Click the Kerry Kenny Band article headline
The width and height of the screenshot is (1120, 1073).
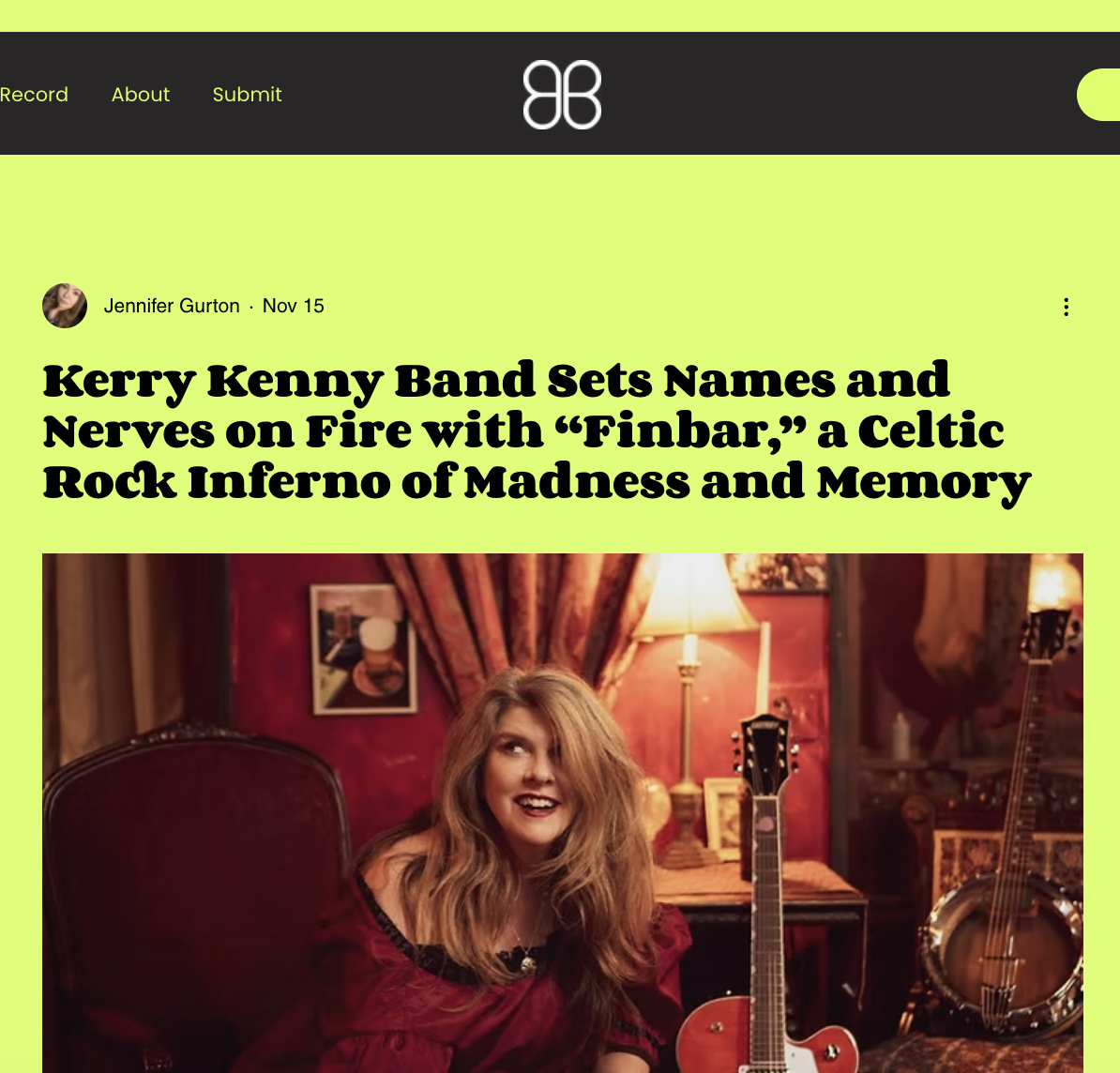(x=537, y=431)
